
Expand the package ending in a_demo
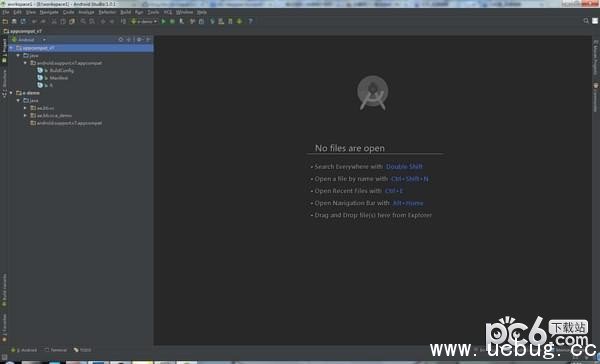pyautogui.click(x=26, y=115)
